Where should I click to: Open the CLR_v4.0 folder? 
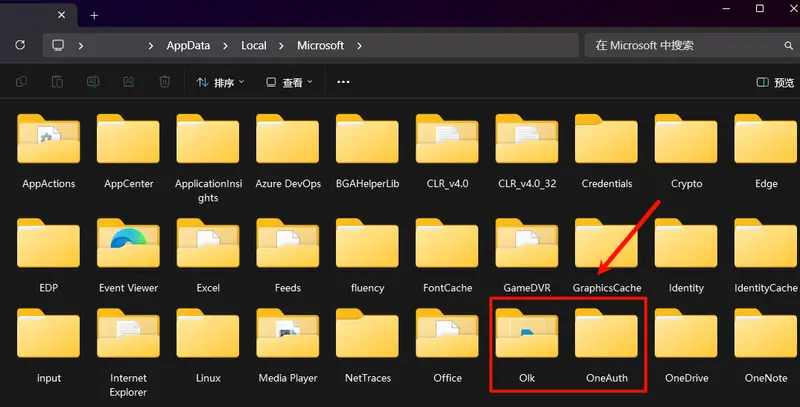pyautogui.click(x=447, y=152)
